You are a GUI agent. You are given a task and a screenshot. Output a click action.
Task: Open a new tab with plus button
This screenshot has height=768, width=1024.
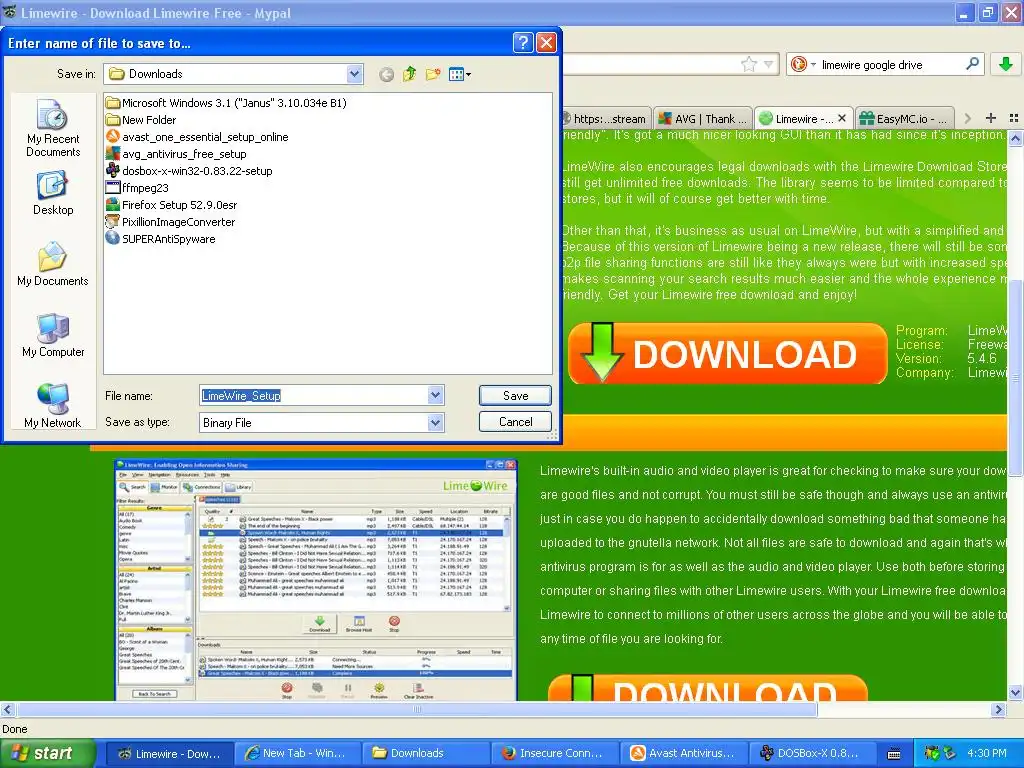tap(991, 118)
